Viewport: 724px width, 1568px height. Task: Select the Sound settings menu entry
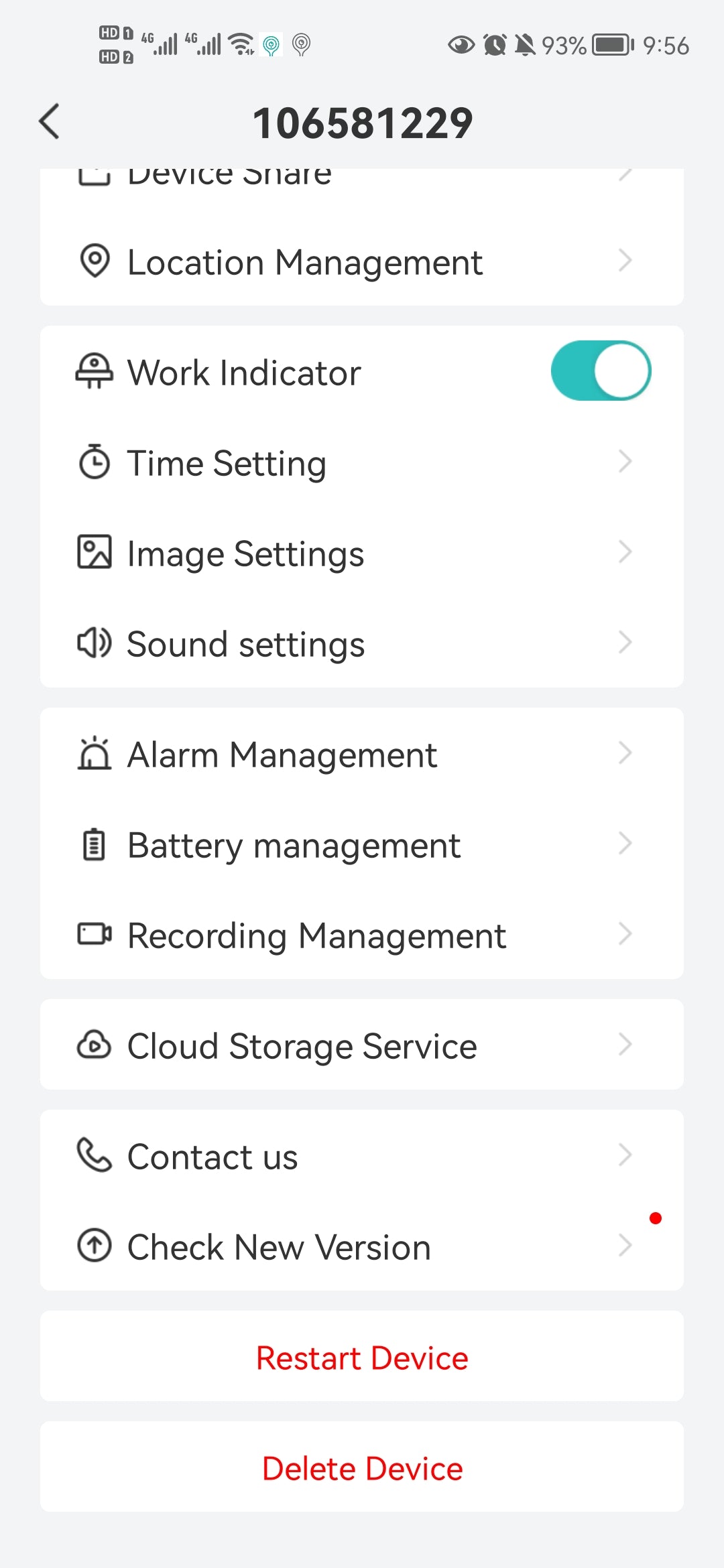pos(245,644)
